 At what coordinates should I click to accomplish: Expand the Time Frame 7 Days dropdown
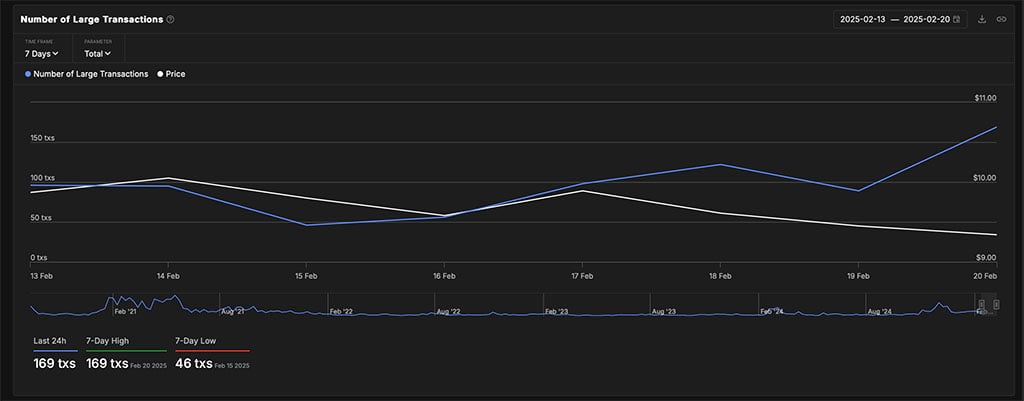coord(42,53)
